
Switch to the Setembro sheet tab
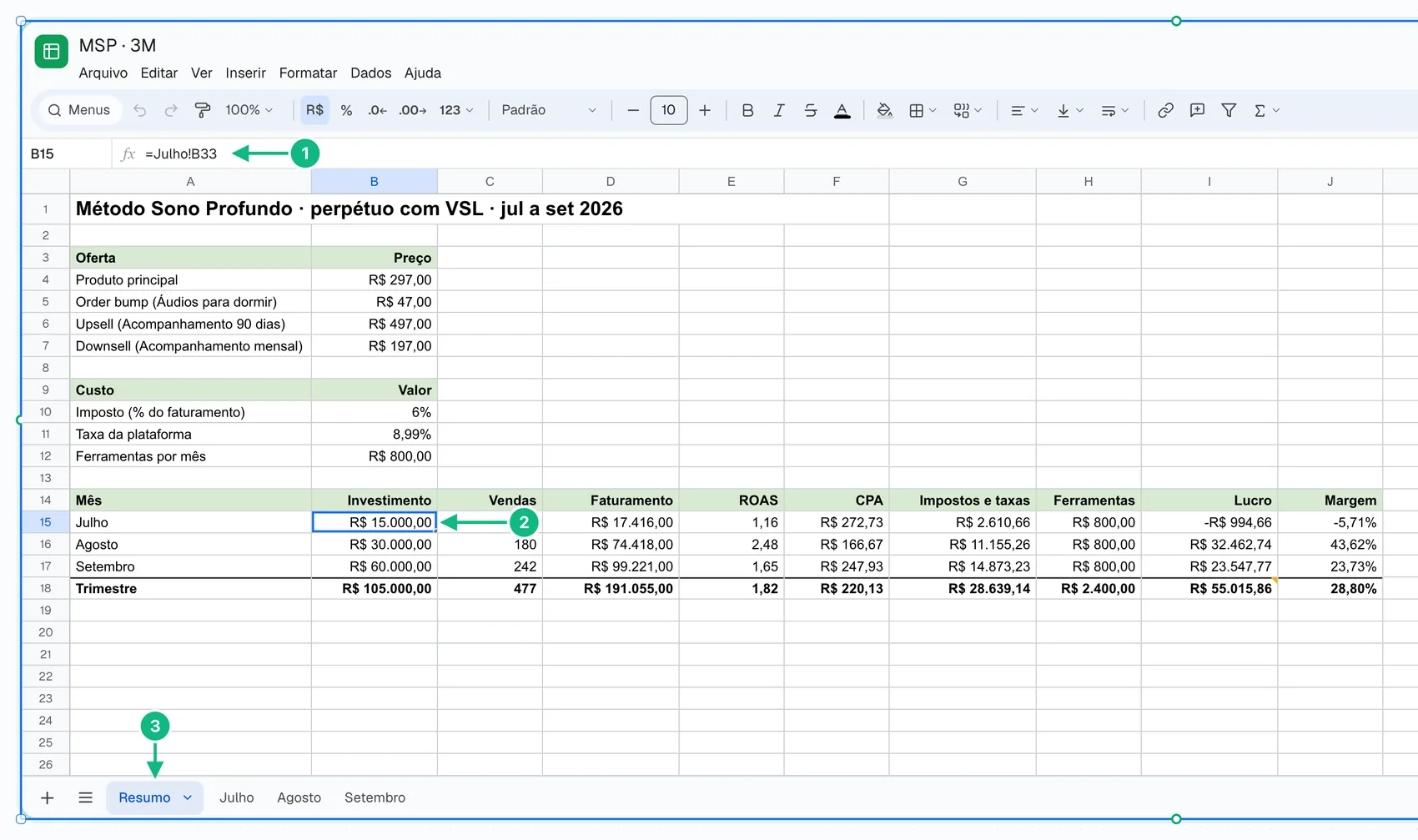375,797
